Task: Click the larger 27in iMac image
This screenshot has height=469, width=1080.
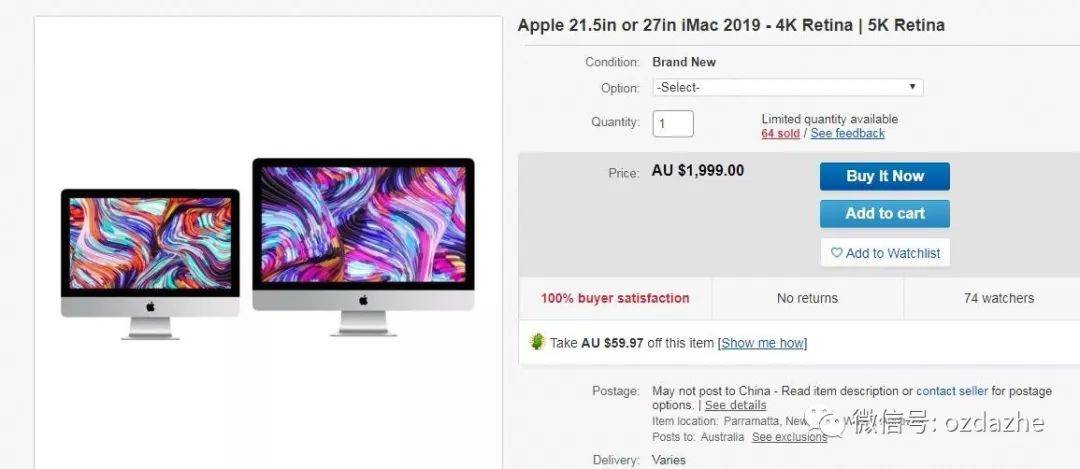Action: [x=363, y=247]
